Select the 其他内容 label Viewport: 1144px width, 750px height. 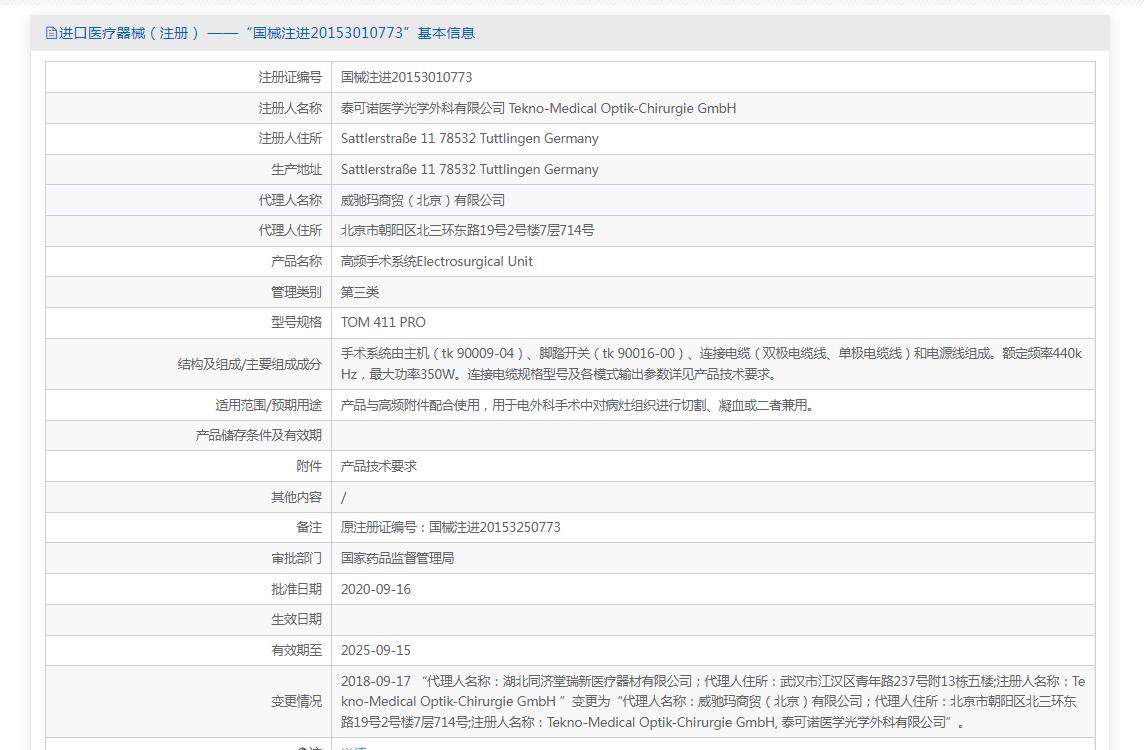click(x=296, y=497)
